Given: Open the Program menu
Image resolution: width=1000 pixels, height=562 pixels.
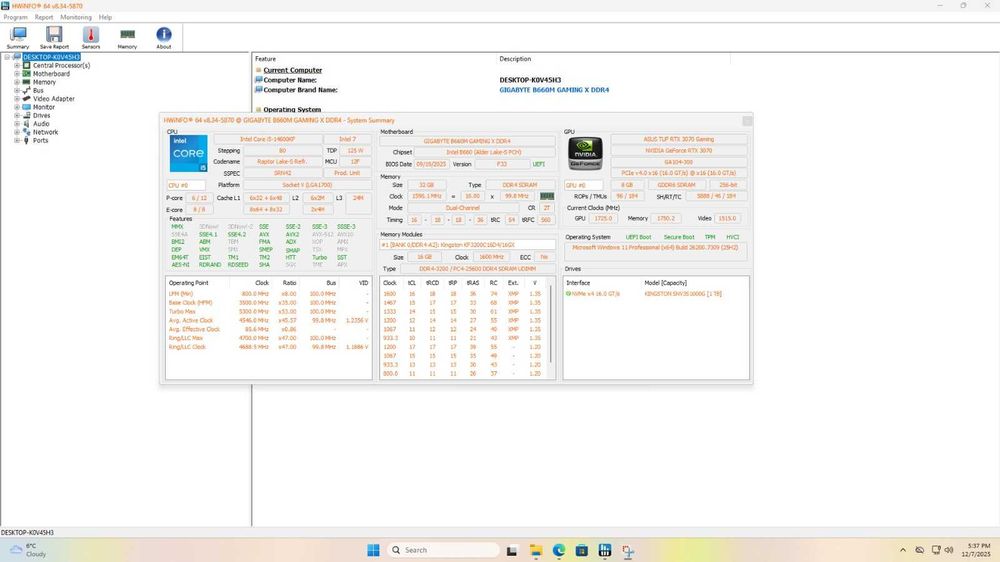Looking at the screenshot, I should pos(15,17).
